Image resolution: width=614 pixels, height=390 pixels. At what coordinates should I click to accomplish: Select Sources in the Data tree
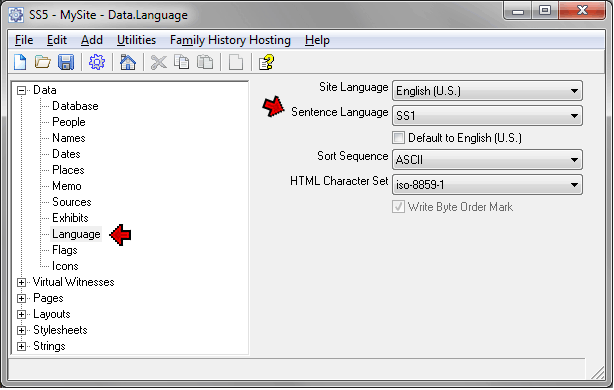[x=72, y=202]
